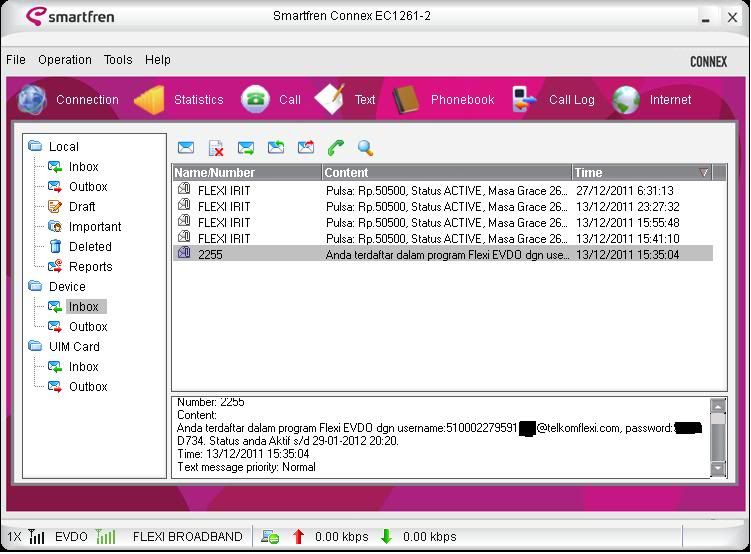The height and width of the screenshot is (554, 751).
Task: Sort by Content column header
Action: tap(447, 172)
